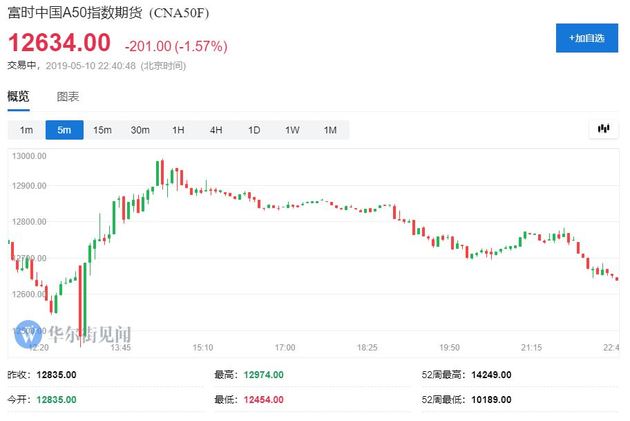Switch to the 图表 tab
The height and width of the screenshot is (421, 630).
(x=68, y=96)
